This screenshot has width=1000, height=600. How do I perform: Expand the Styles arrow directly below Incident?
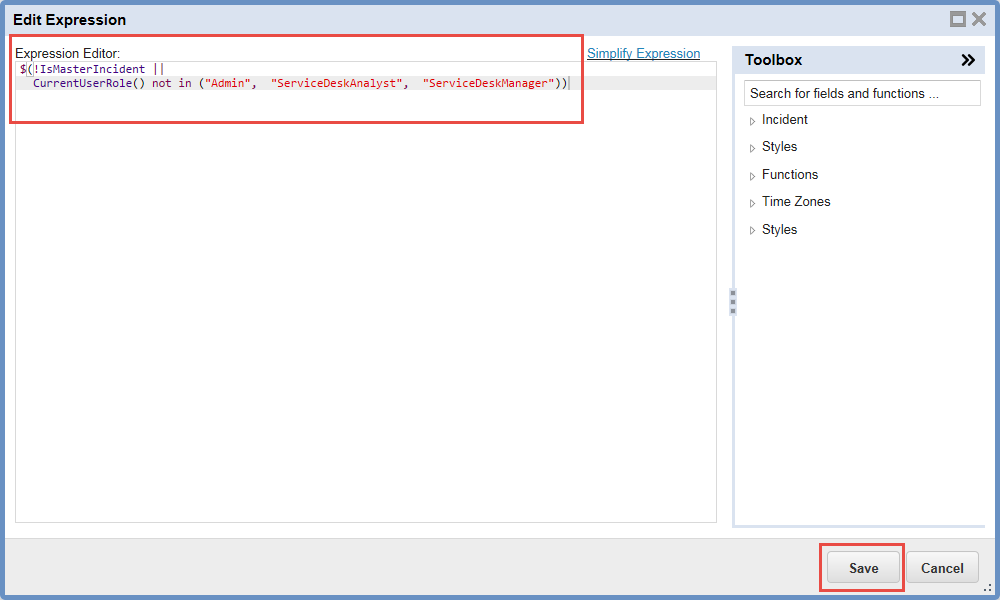(x=752, y=148)
